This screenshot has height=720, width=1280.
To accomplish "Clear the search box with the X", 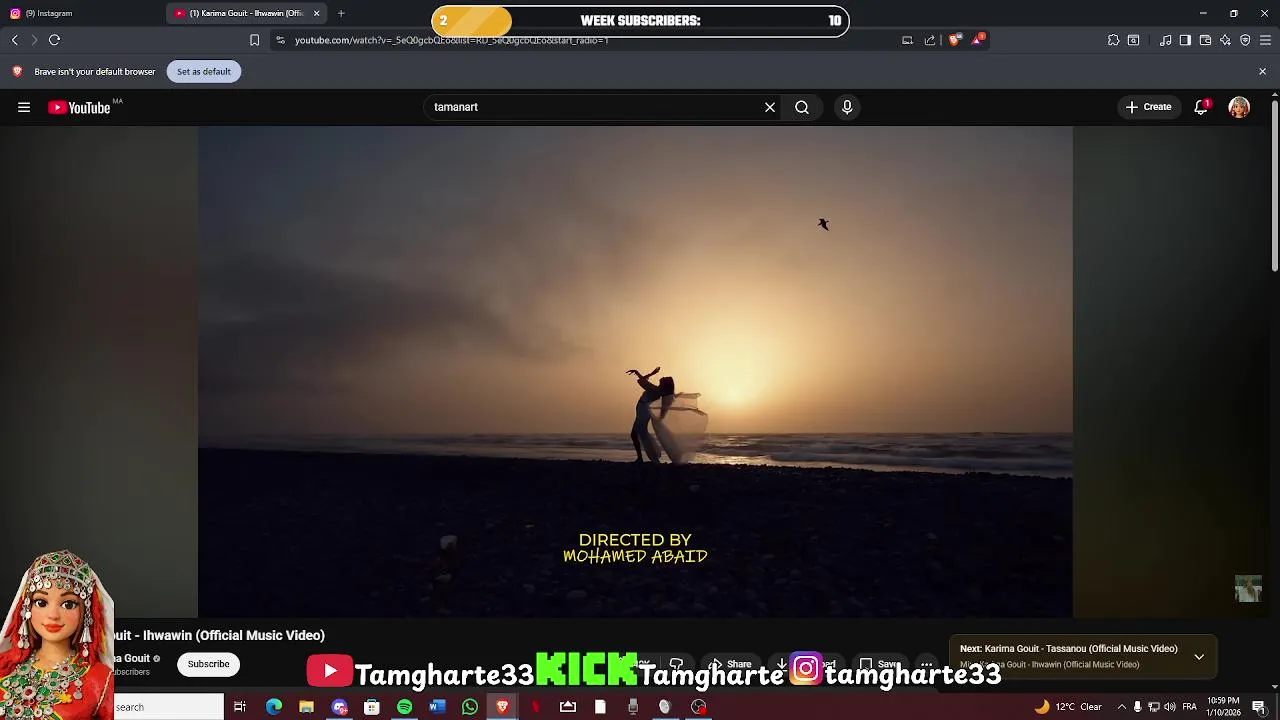I will [770, 107].
